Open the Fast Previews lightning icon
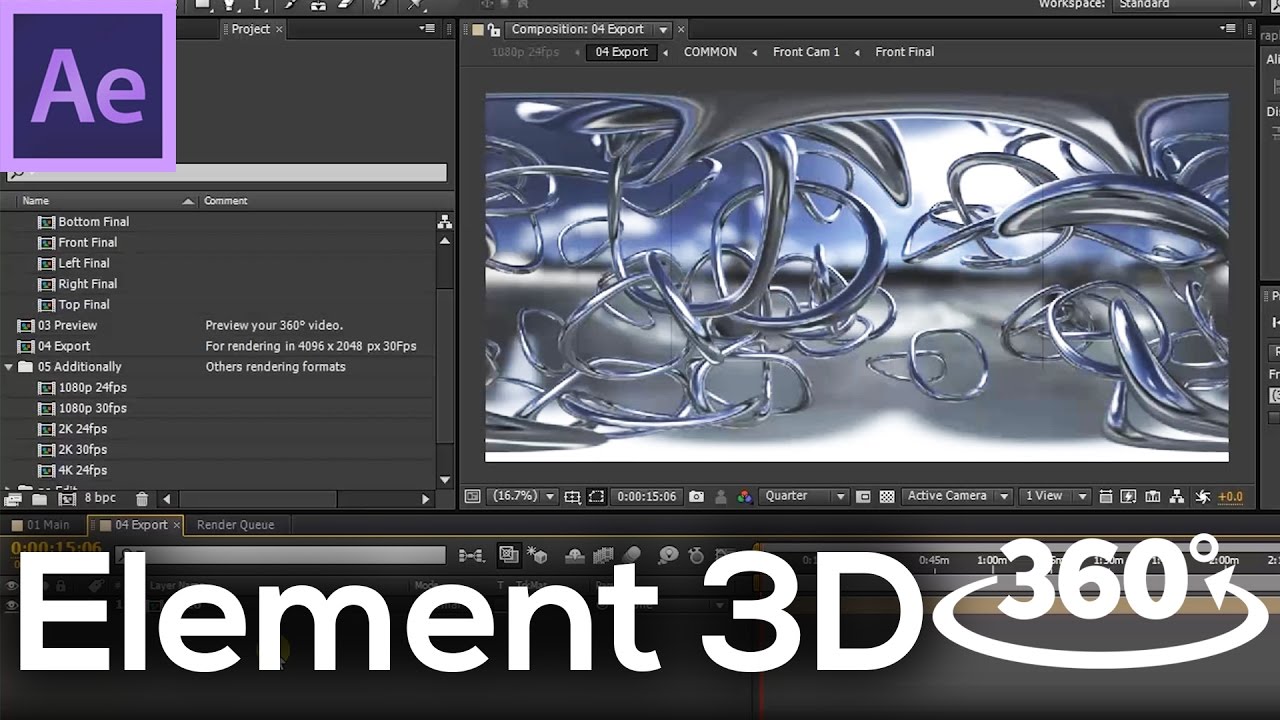The image size is (1280, 720). (1128, 496)
